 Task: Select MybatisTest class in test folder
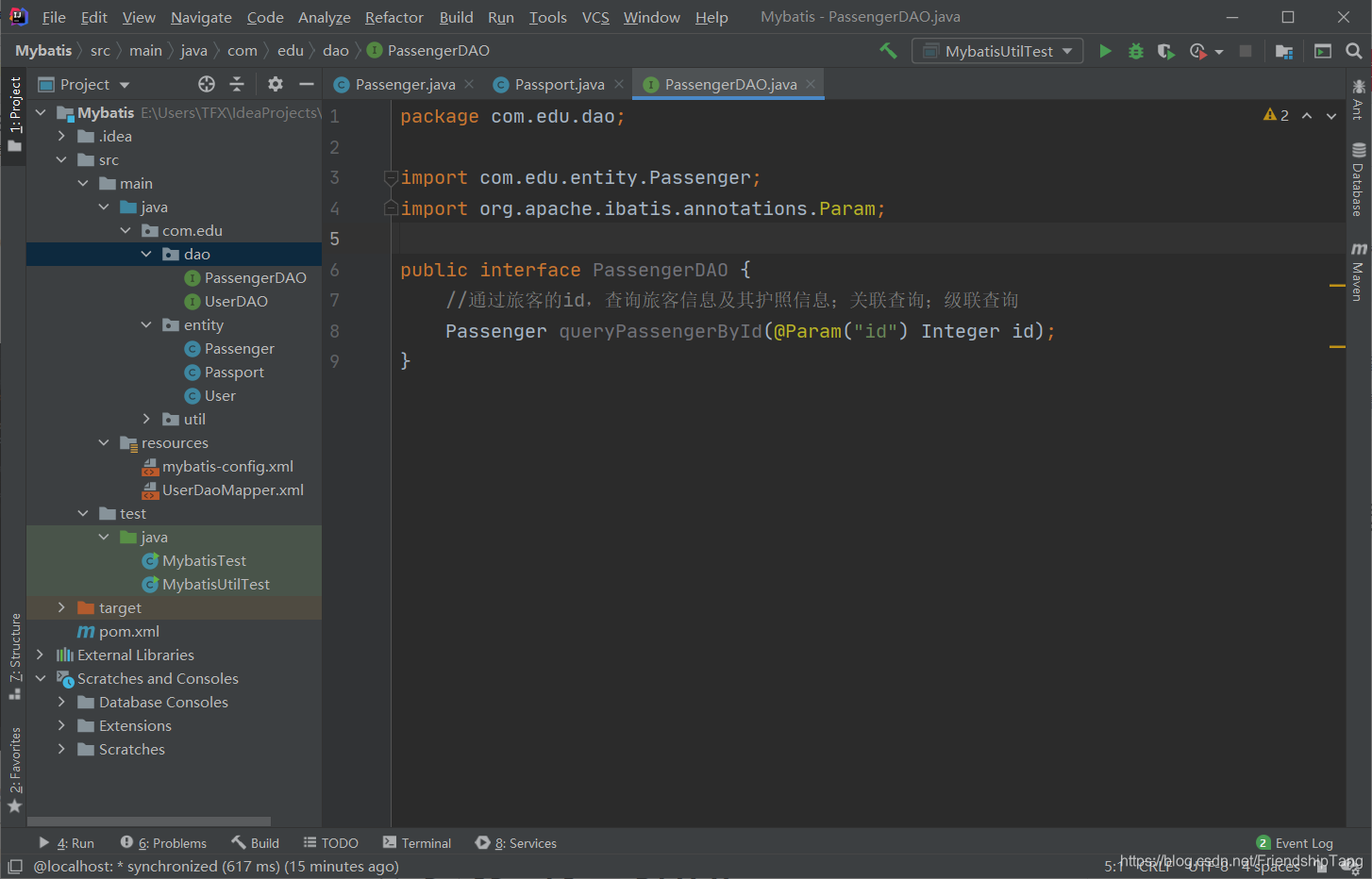tap(204, 560)
